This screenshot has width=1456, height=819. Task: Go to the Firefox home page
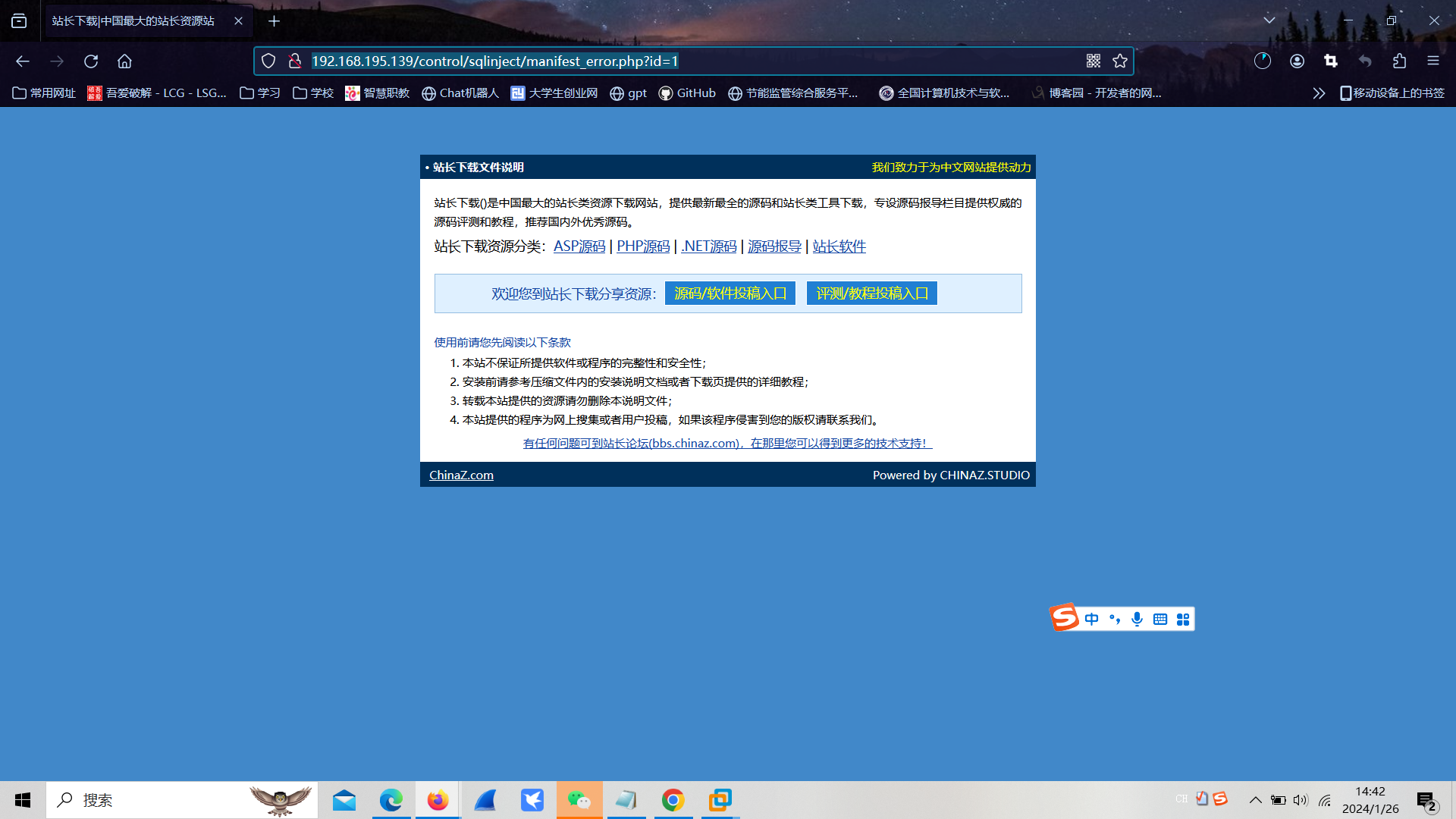124,61
